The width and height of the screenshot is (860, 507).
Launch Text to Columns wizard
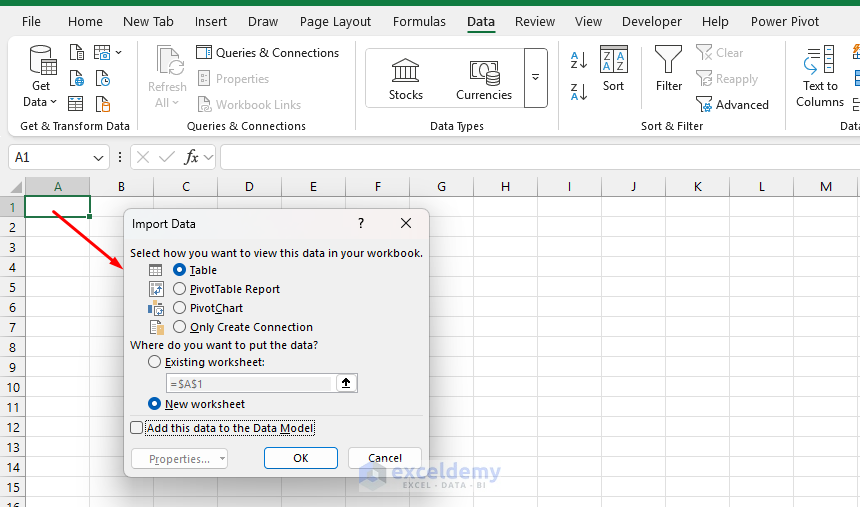click(x=819, y=76)
